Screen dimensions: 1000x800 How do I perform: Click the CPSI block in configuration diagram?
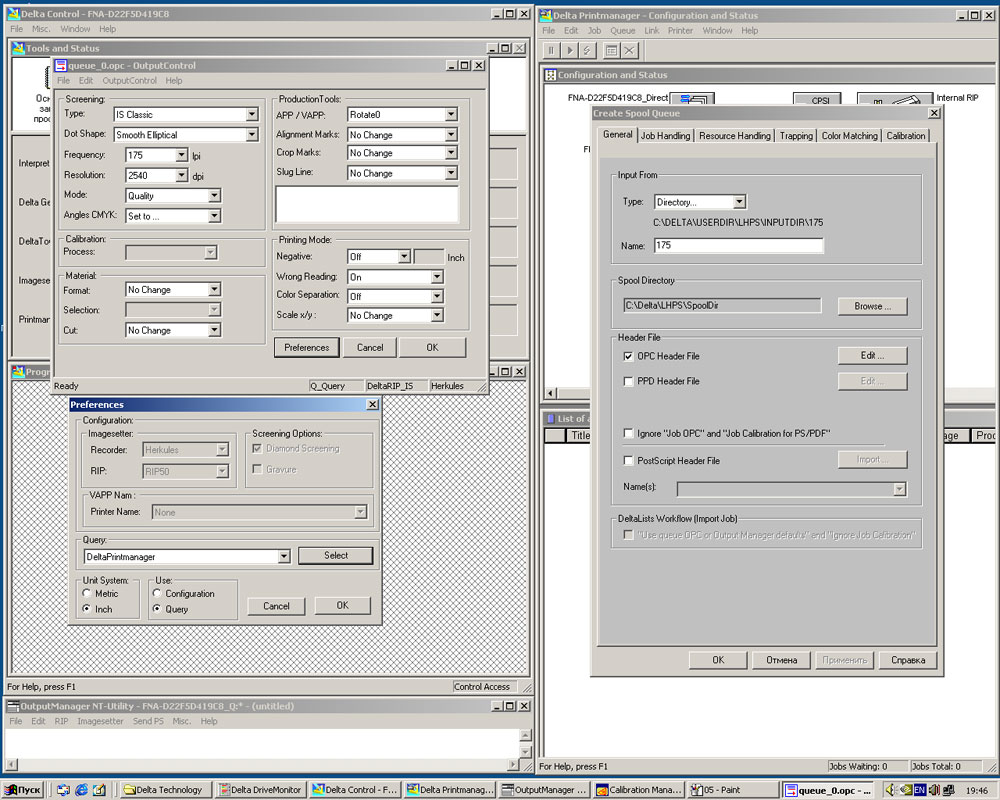(x=817, y=99)
